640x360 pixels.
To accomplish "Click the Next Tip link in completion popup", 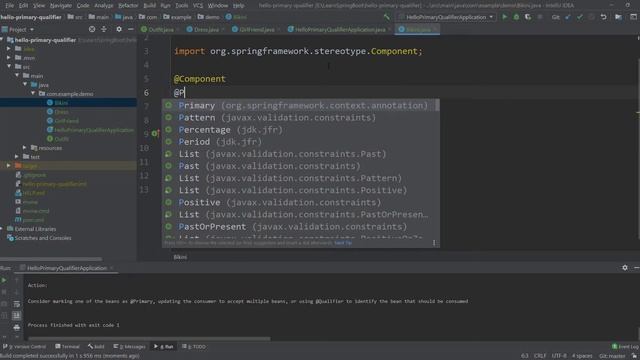I will pyautogui.click(x=343, y=243).
